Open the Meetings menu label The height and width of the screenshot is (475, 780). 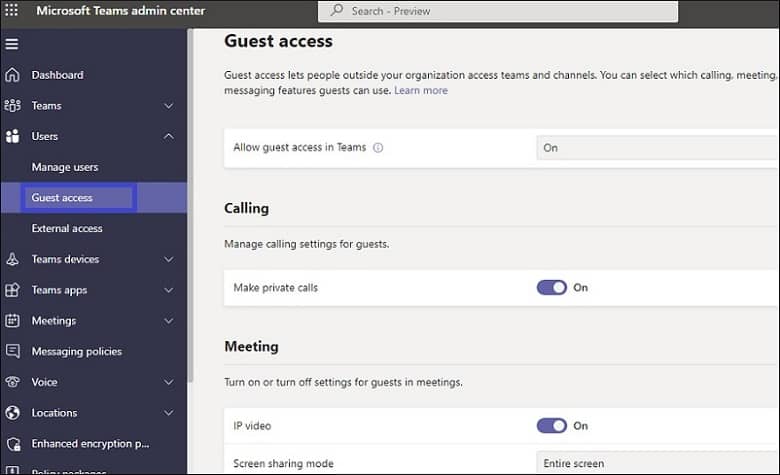tap(54, 321)
